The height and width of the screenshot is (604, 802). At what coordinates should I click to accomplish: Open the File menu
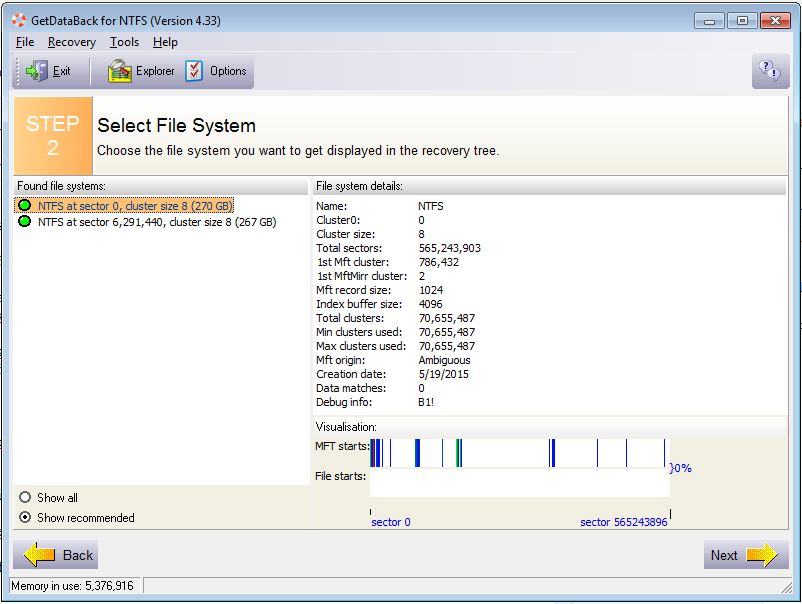click(25, 42)
